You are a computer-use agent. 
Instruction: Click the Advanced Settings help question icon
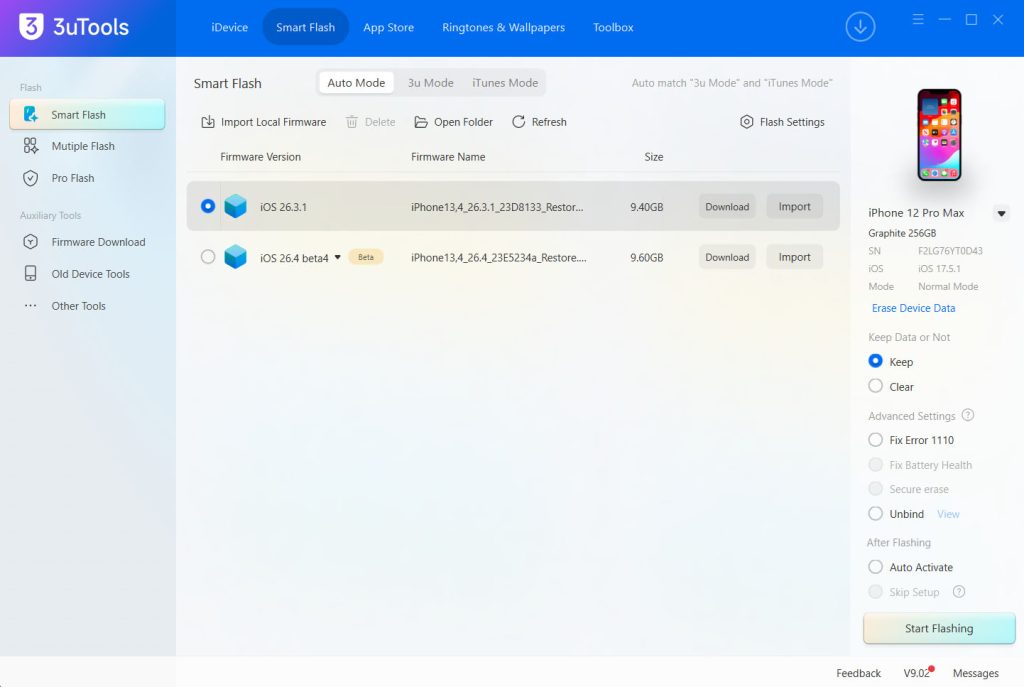point(968,415)
